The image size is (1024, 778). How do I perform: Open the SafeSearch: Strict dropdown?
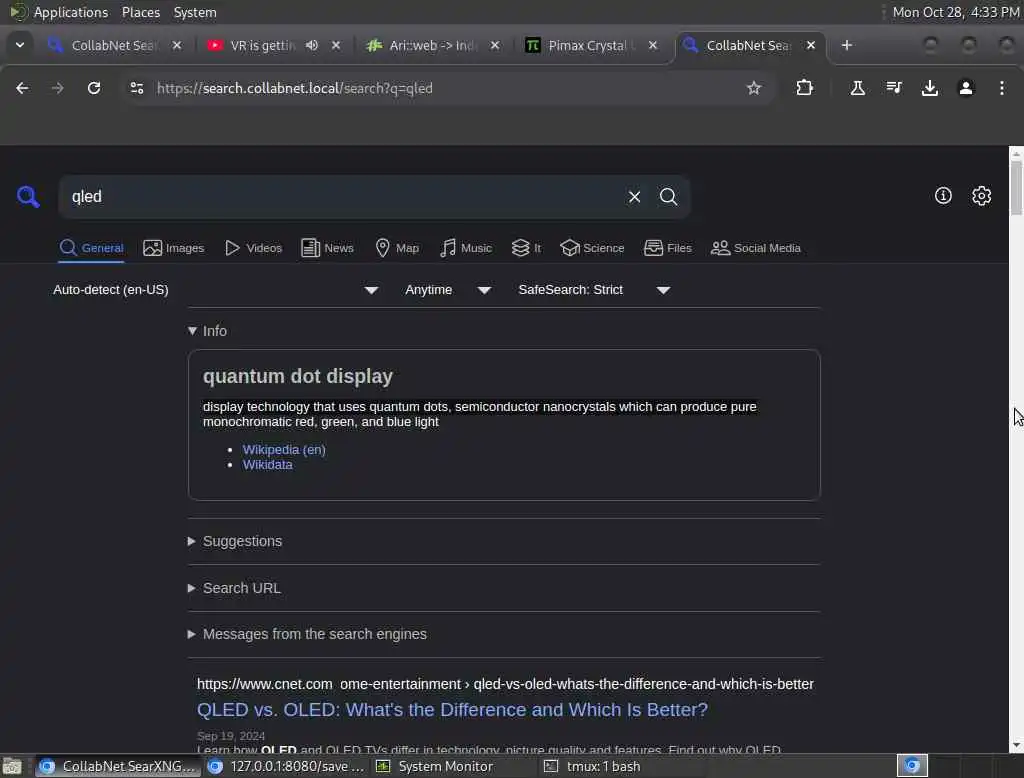594,290
